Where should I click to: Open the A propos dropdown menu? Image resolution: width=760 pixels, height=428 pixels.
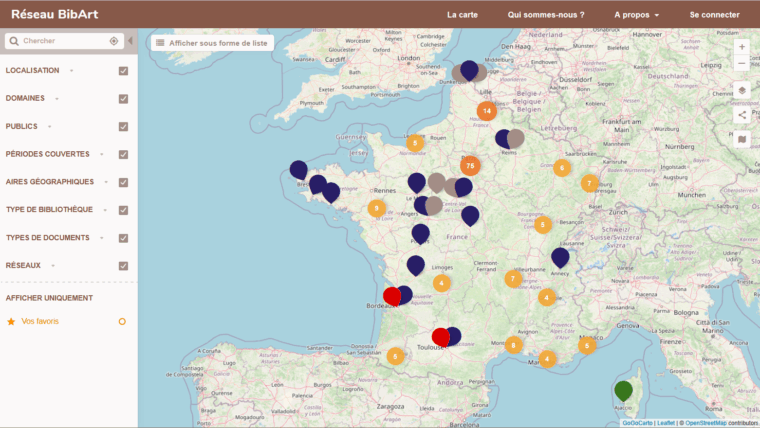(x=636, y=15)
